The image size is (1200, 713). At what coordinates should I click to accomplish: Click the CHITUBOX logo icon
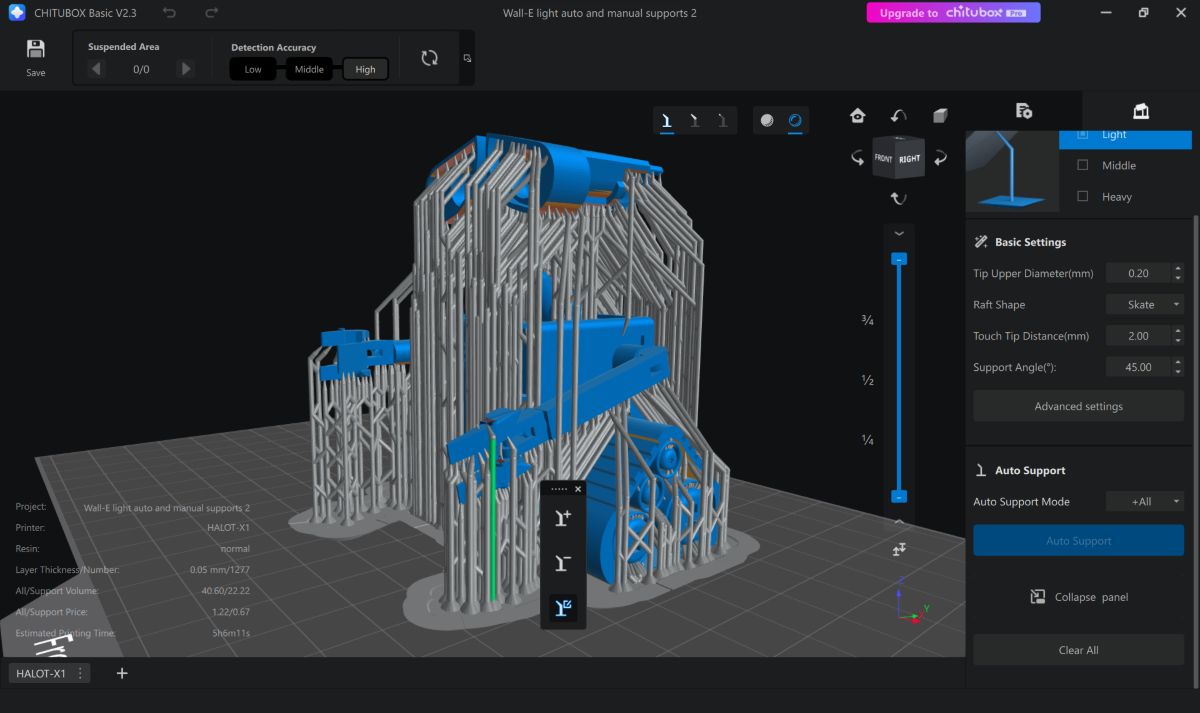click(x=16, y=13)
